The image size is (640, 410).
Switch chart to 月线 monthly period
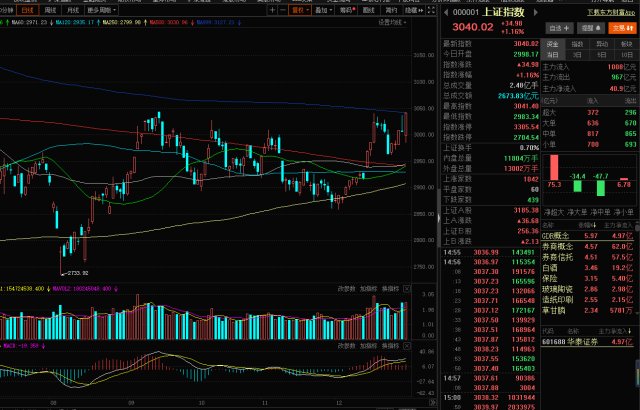point(69,10)
